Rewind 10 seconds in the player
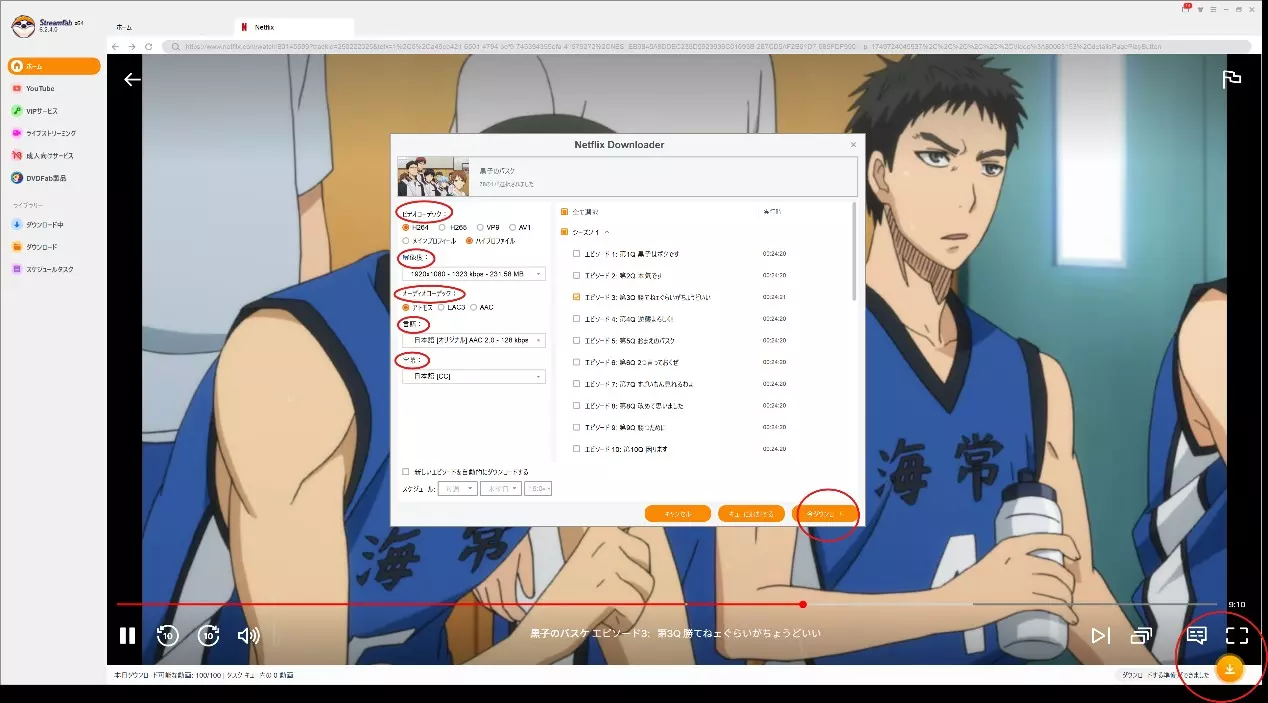The height and width of the screenshot is (703, 1268). (x=167, y=635)
